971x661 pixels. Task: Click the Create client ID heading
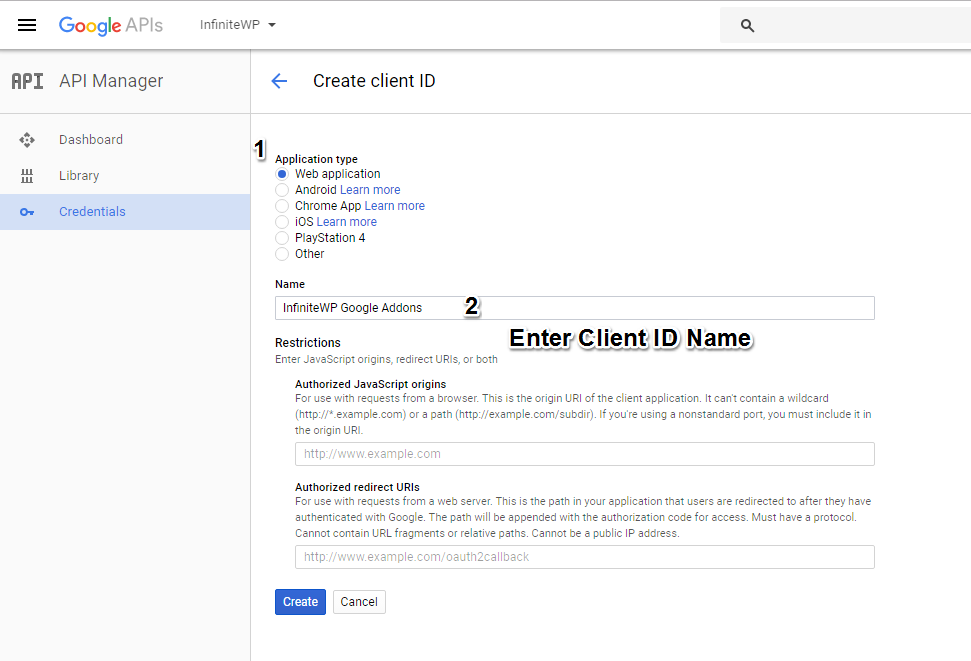pos(374,81)
